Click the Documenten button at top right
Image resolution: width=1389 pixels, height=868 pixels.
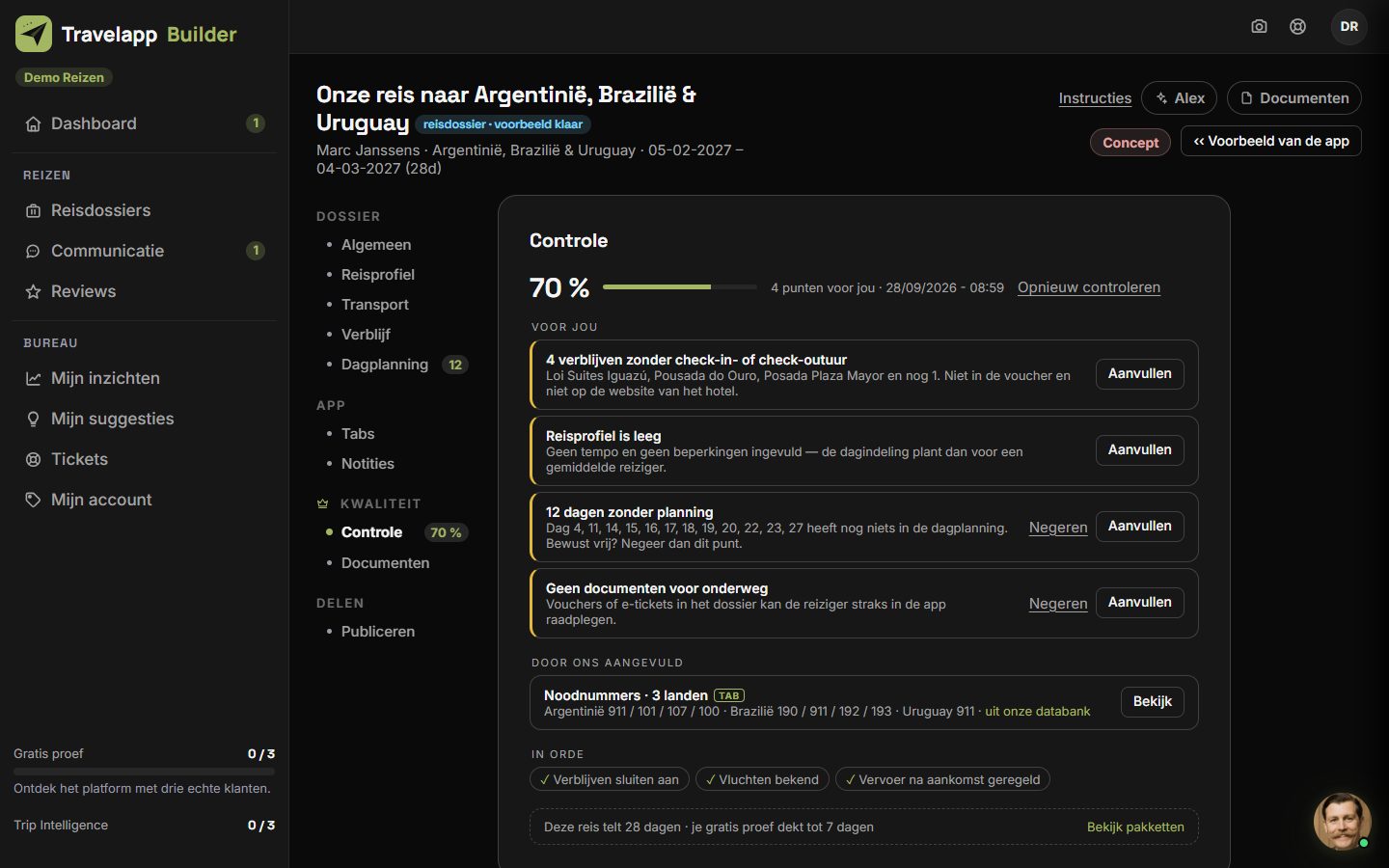[1294, 98]
